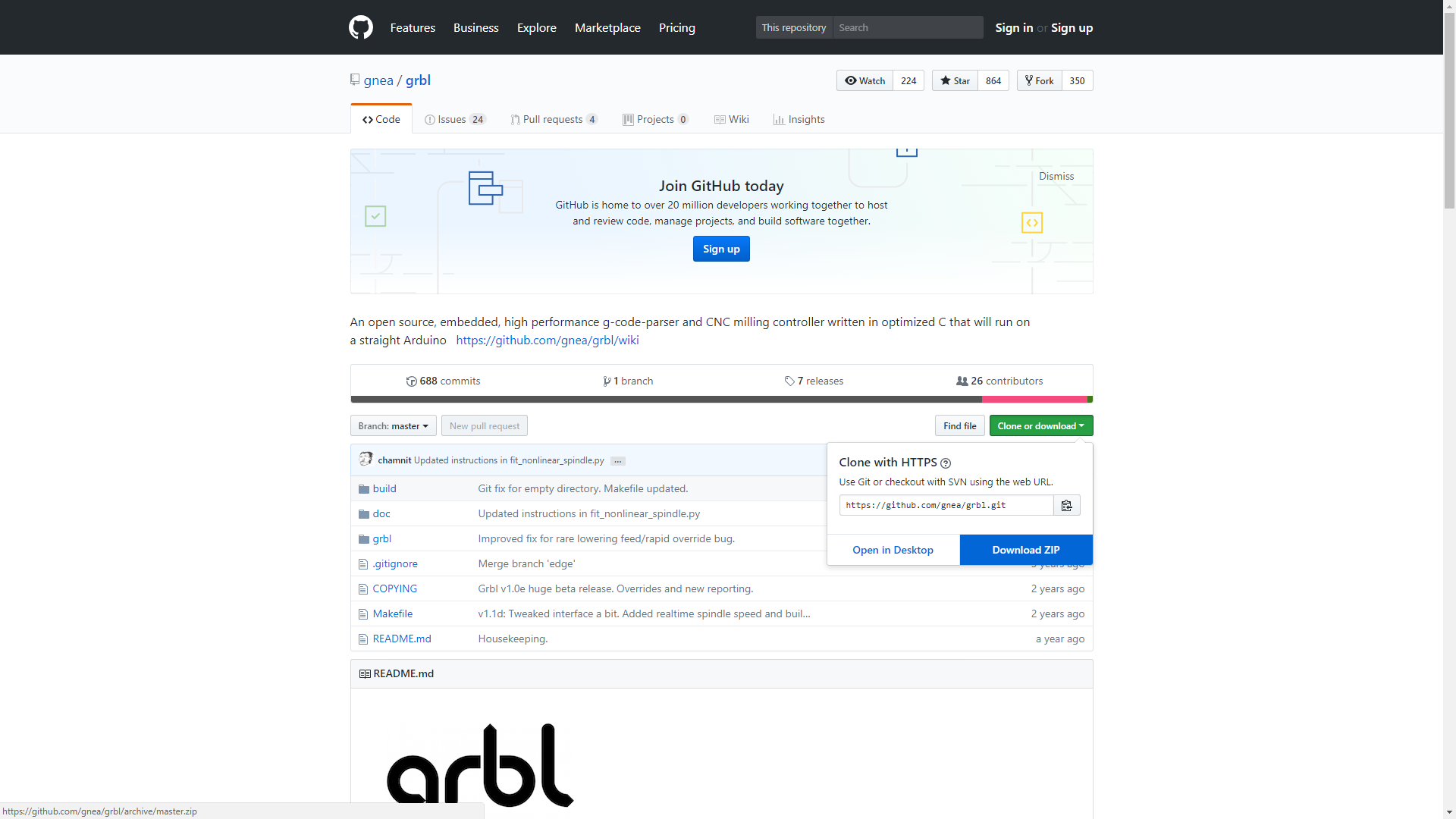1456x819 pixels.
Task: Open the Issues tab
Action: point(454,120)
